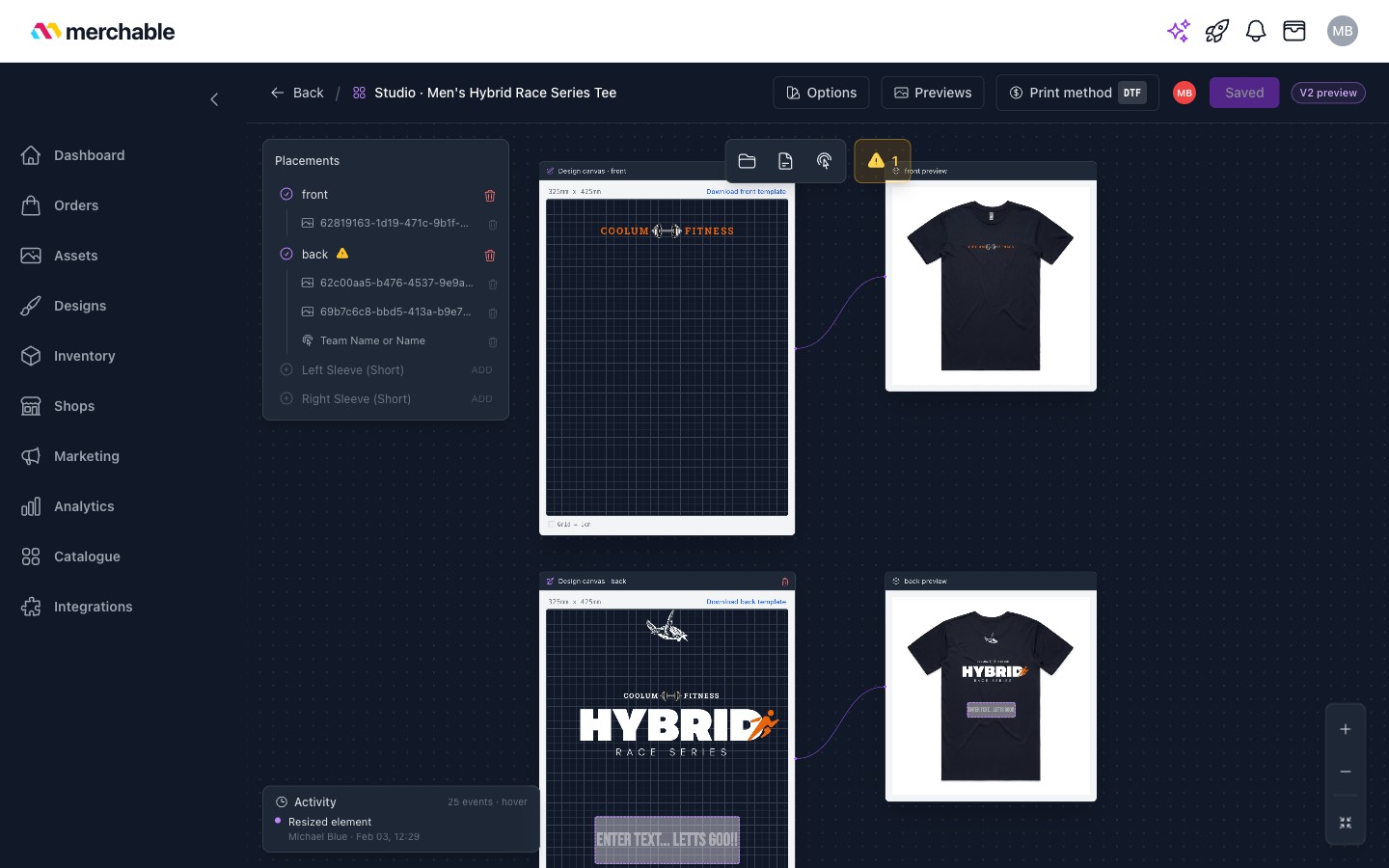Click the rocket icon in top bar
1389x868 pixels.
[1217, 31]
